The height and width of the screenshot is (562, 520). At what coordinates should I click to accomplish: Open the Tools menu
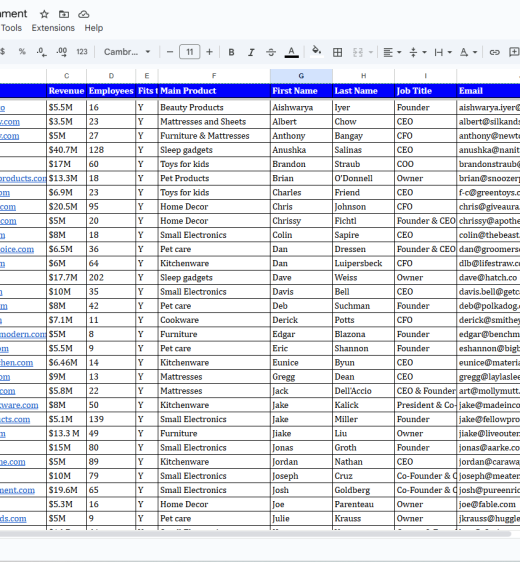click(11, 28)
